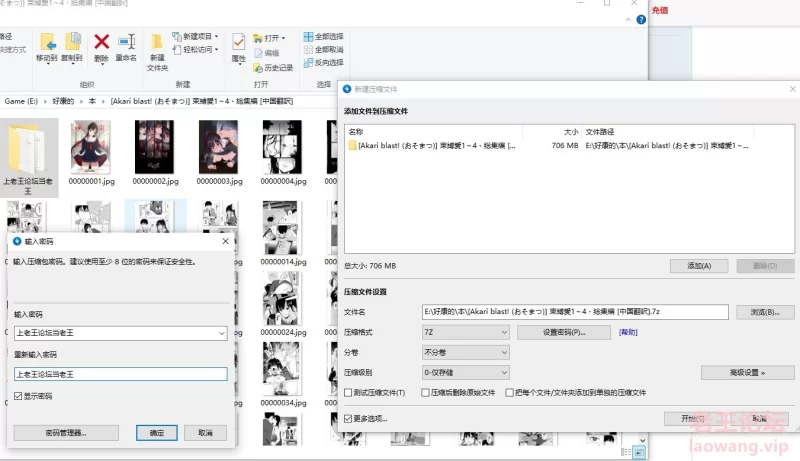Click the blue help question mark icon
Viewport: 800px width, 461px height.
[x=641, y=20]
